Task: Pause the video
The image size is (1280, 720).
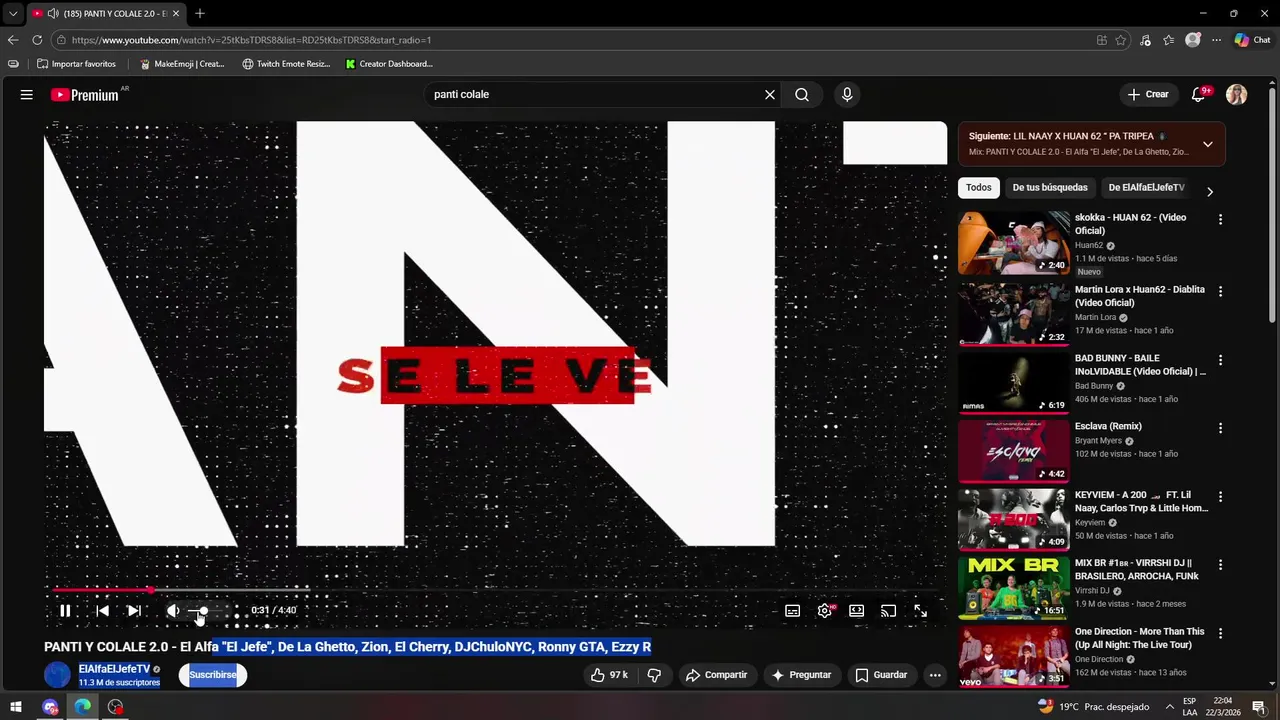Action: point(65,611)
